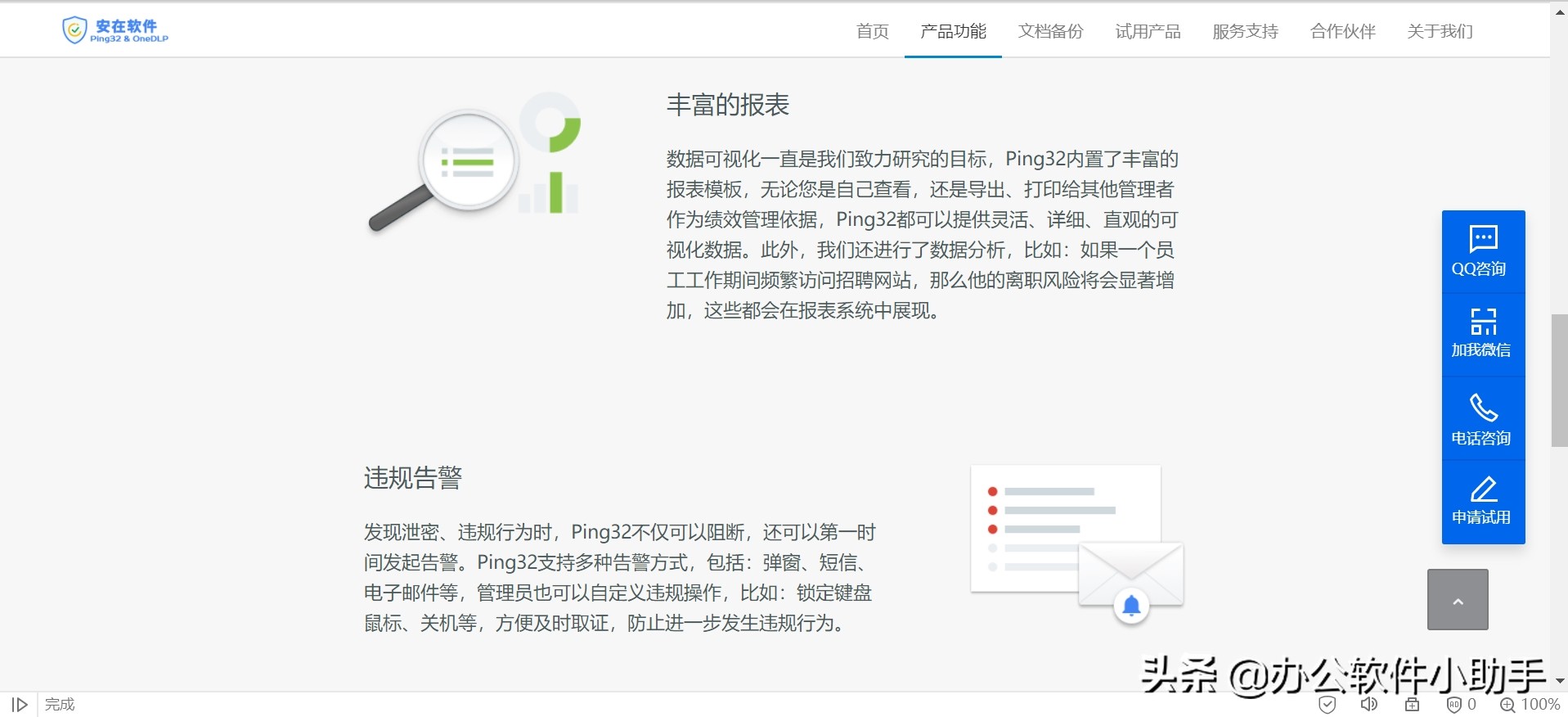Open the 100% zoom control

[x=1530, y=705]
